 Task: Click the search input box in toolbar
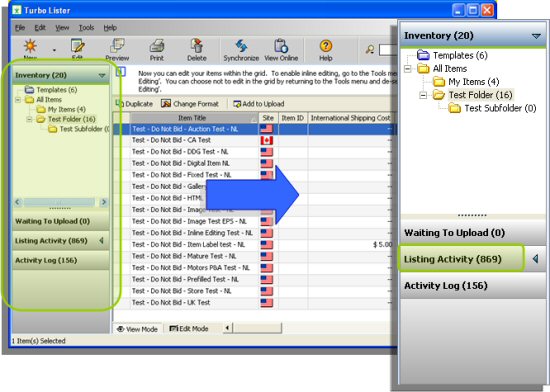pos(388,49)
